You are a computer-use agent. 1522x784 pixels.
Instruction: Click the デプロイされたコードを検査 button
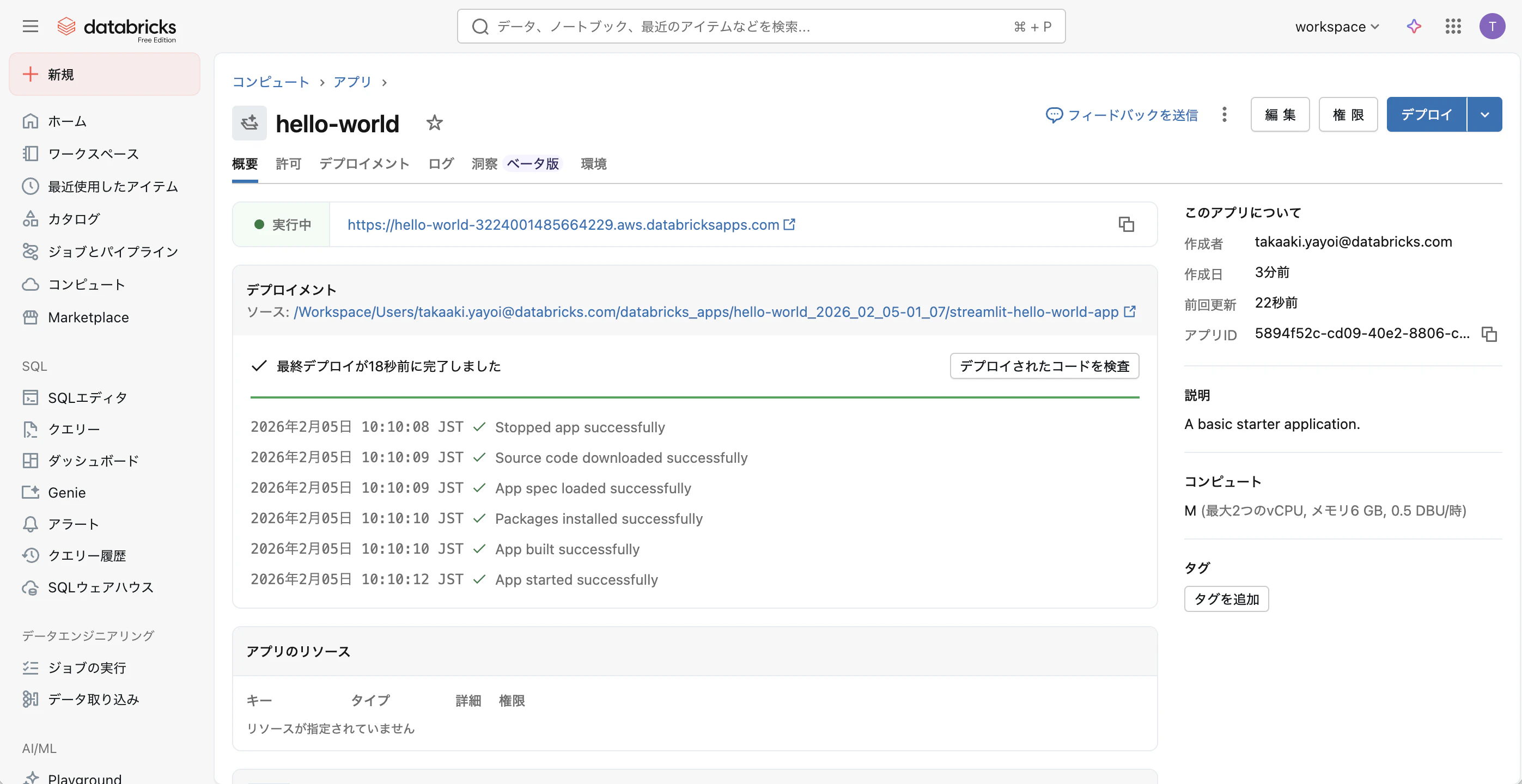coord(1043,366)
